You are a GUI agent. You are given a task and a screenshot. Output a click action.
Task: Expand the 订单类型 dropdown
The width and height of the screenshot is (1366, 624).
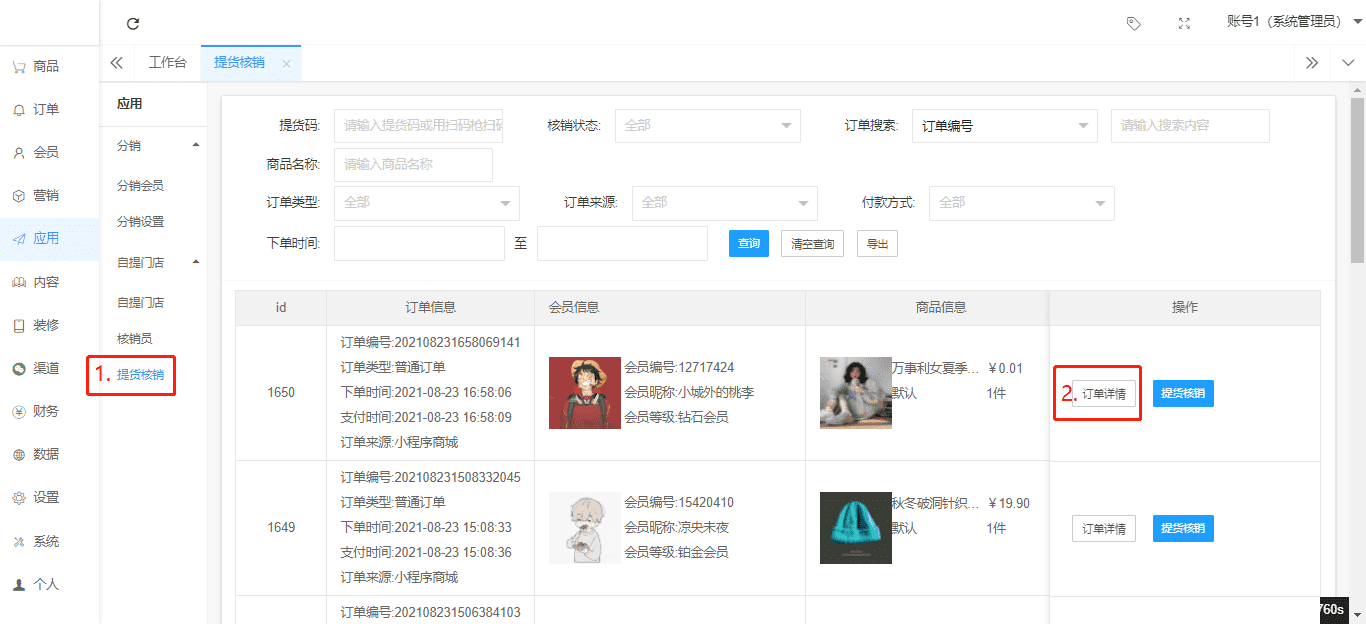point(426,203)
